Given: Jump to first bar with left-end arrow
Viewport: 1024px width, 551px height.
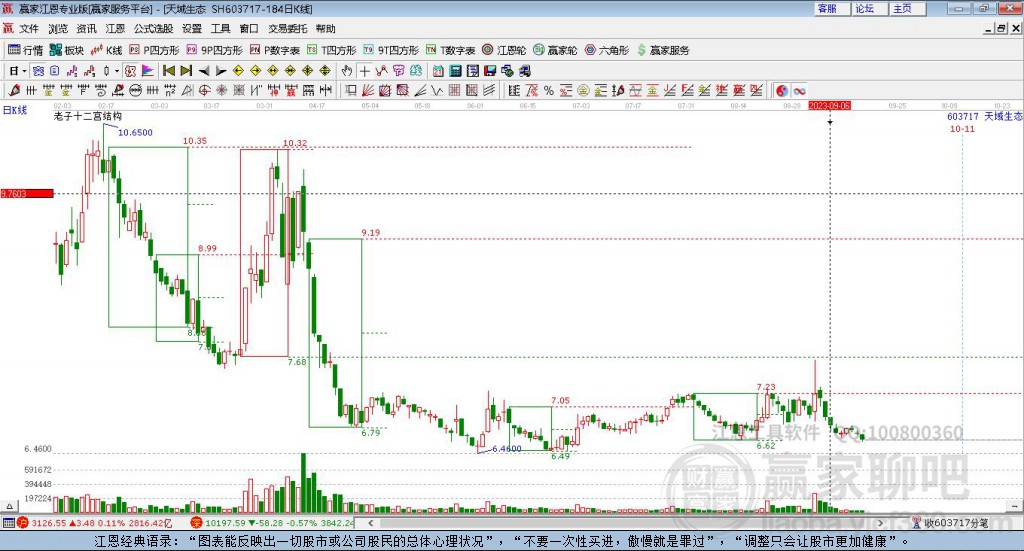Looking at the screenshot, I should pos(169,71).
